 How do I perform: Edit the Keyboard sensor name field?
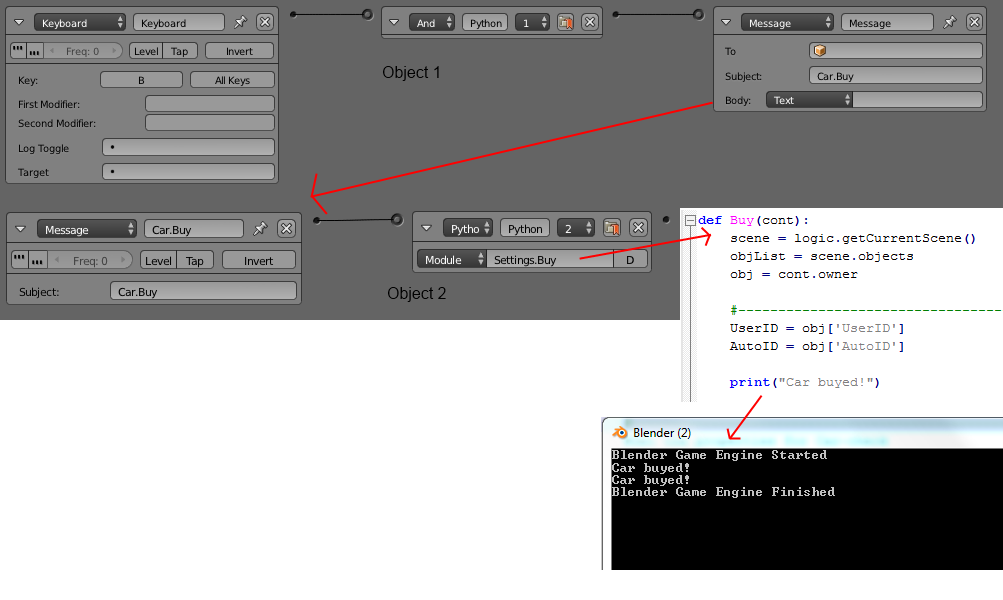tap(179, 23)
